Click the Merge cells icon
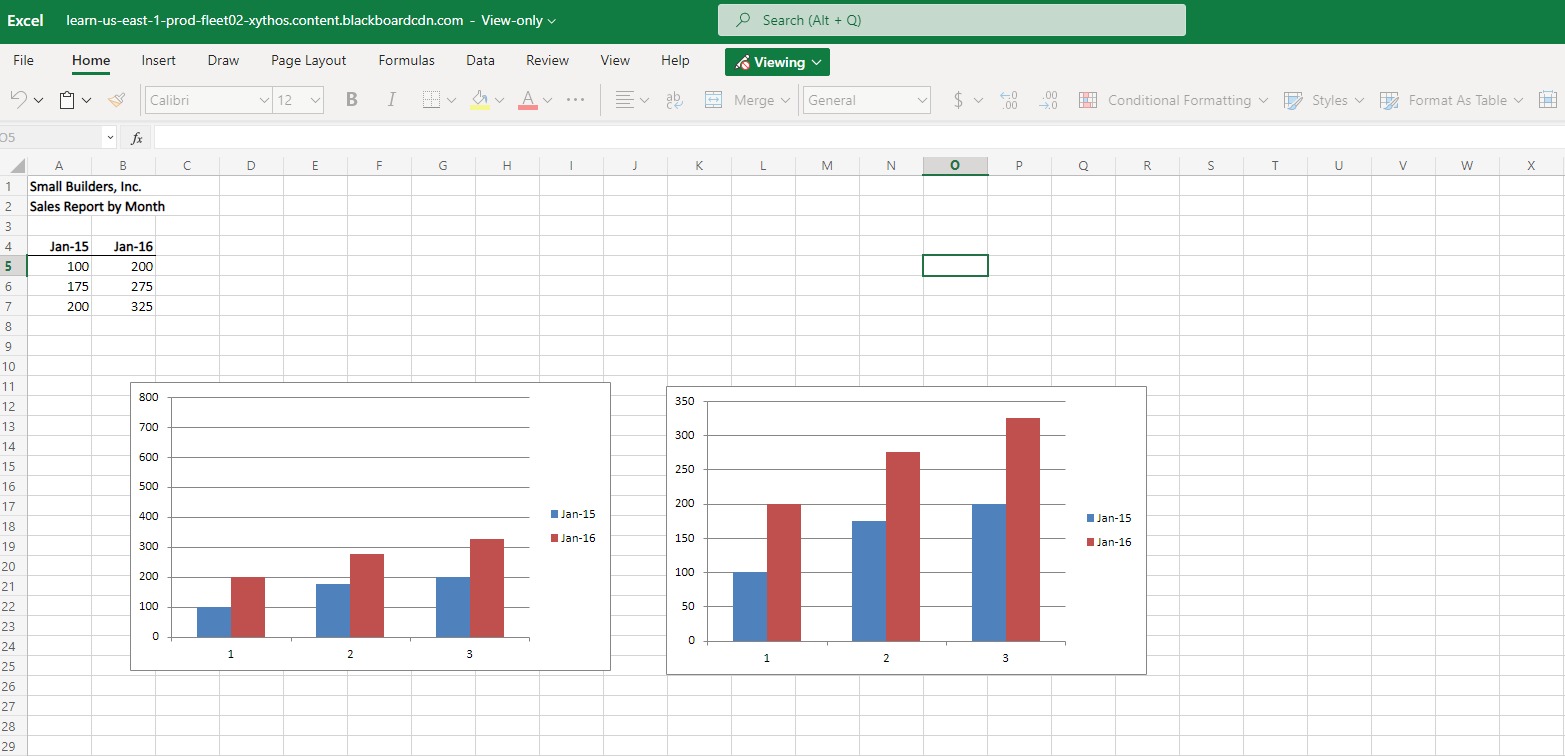This screenshot has width=1565, height=756. [x=714, y=100]
